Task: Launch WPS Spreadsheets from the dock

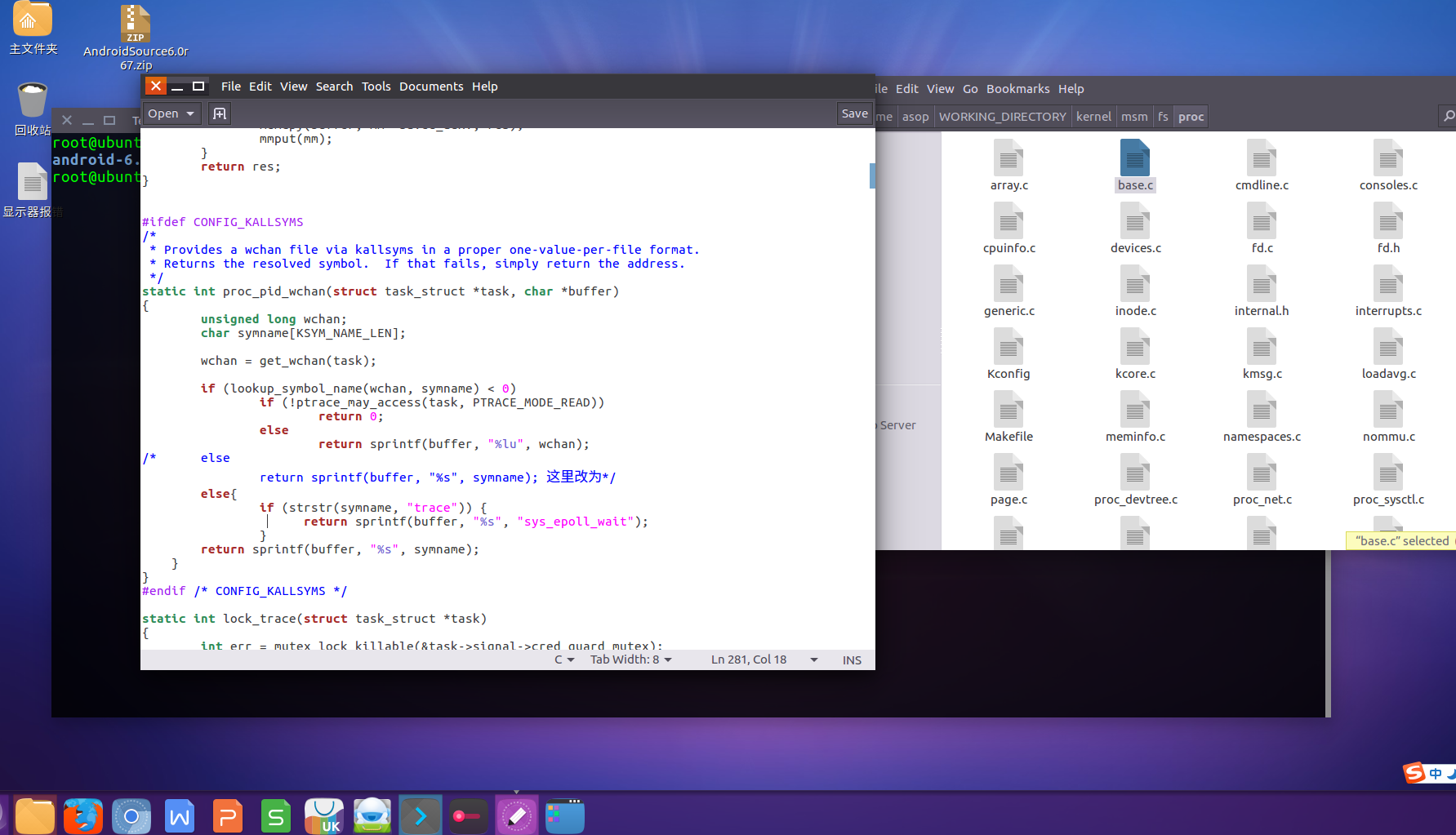Action: click(x=276, y=815)
